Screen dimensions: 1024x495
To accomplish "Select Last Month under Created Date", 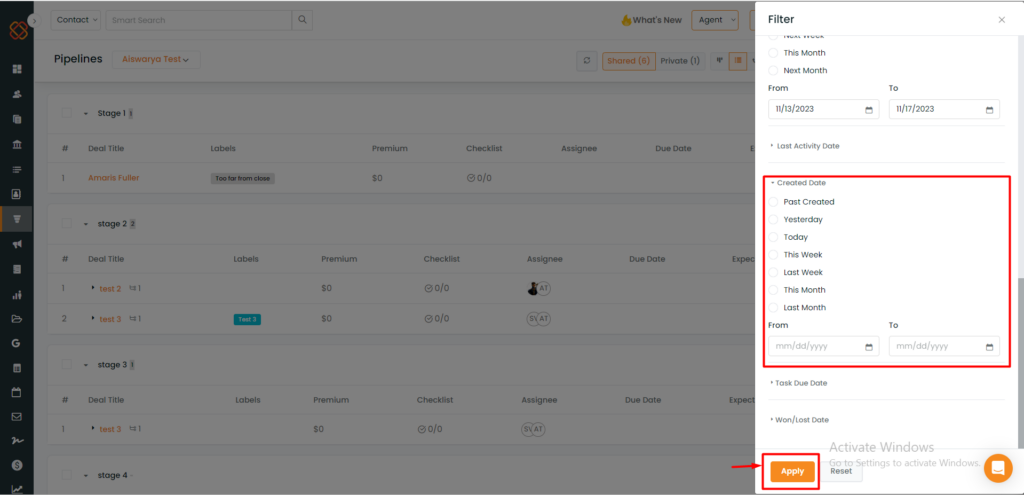I will 774,308.
